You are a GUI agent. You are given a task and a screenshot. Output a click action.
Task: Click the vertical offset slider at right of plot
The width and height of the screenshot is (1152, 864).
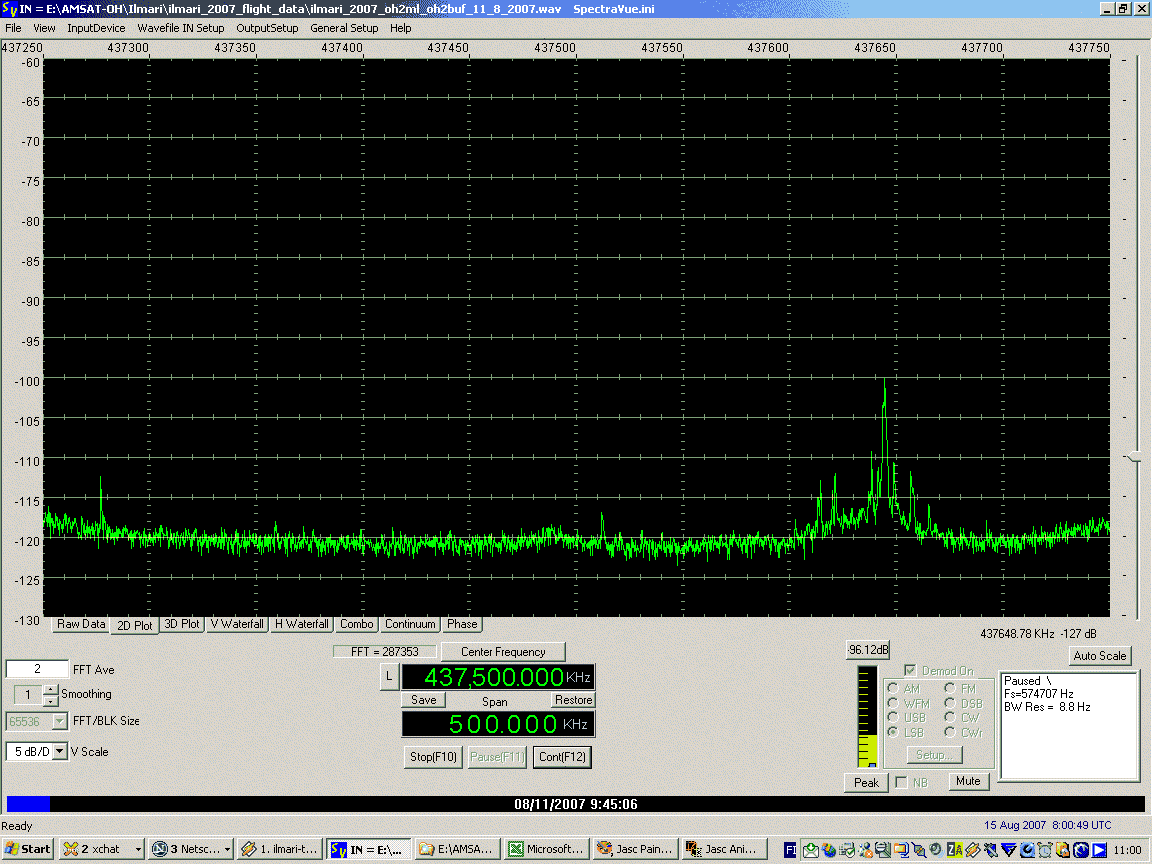point(1134,458)
